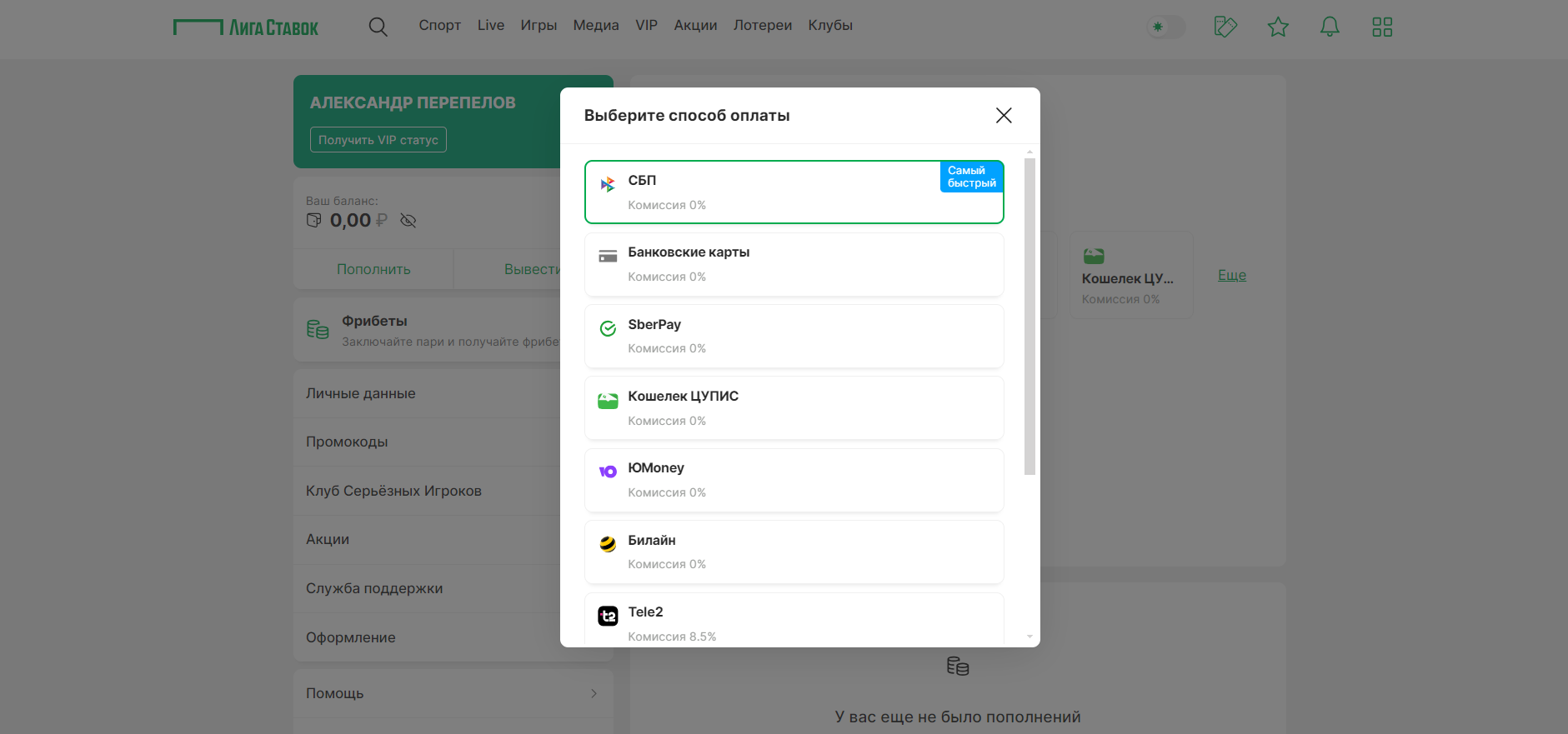Click the search magnifier icon in header
The width and height of the screenshot is (1568, 734).
point(378,27)
